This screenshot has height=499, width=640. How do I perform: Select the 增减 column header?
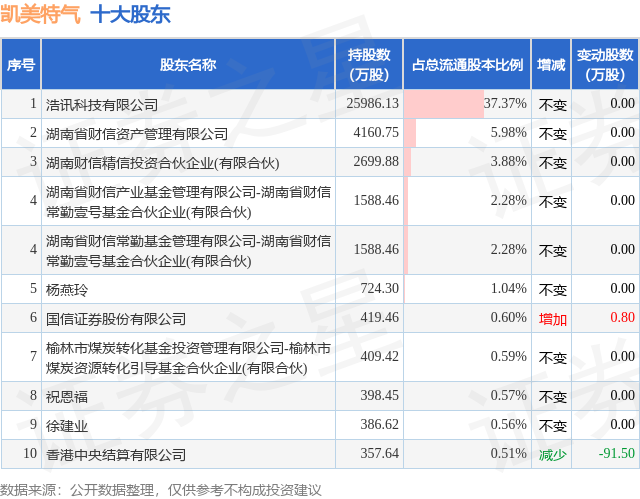coord(551,64)
